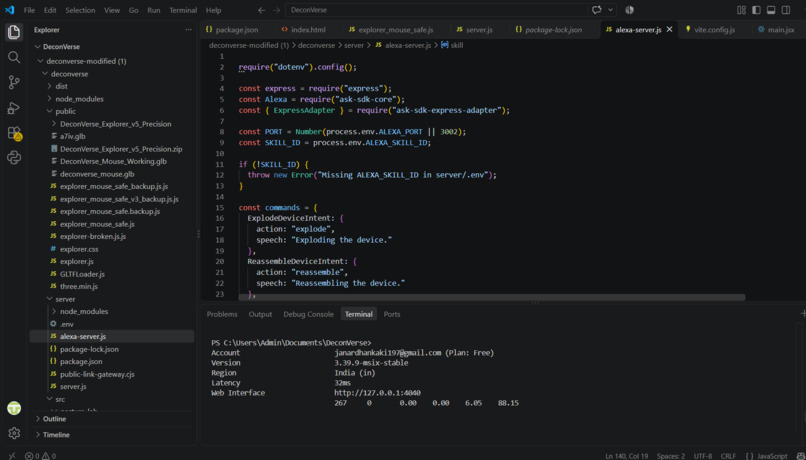
Task: Expand the dist folder
Action: coord(112,86)
